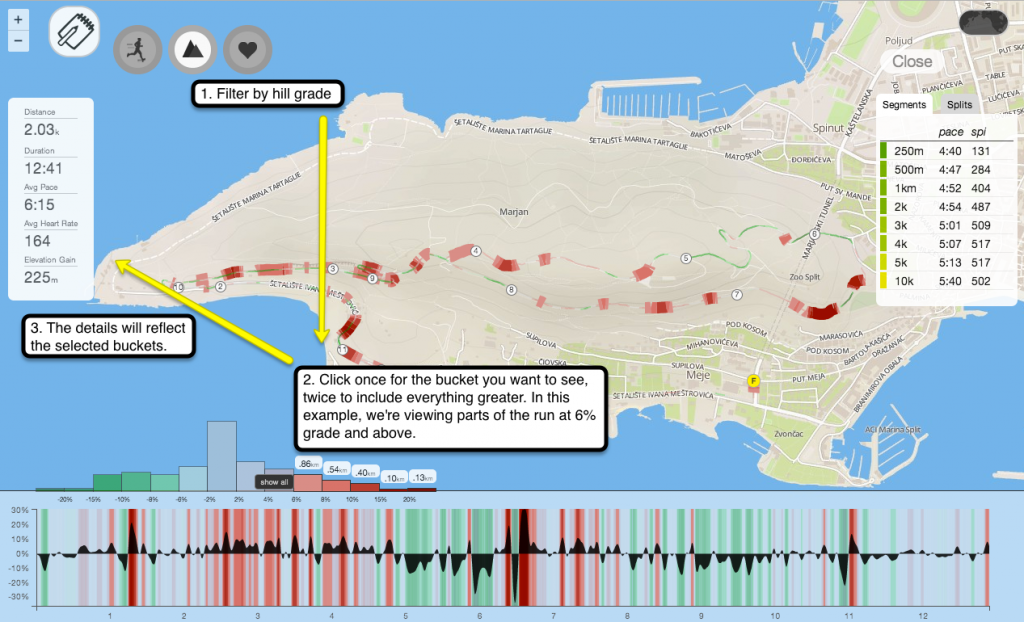The height and width of the screenshot is (622, 1024).
Task: Select the .40km grade bucket bar
Action: (365, 487)
